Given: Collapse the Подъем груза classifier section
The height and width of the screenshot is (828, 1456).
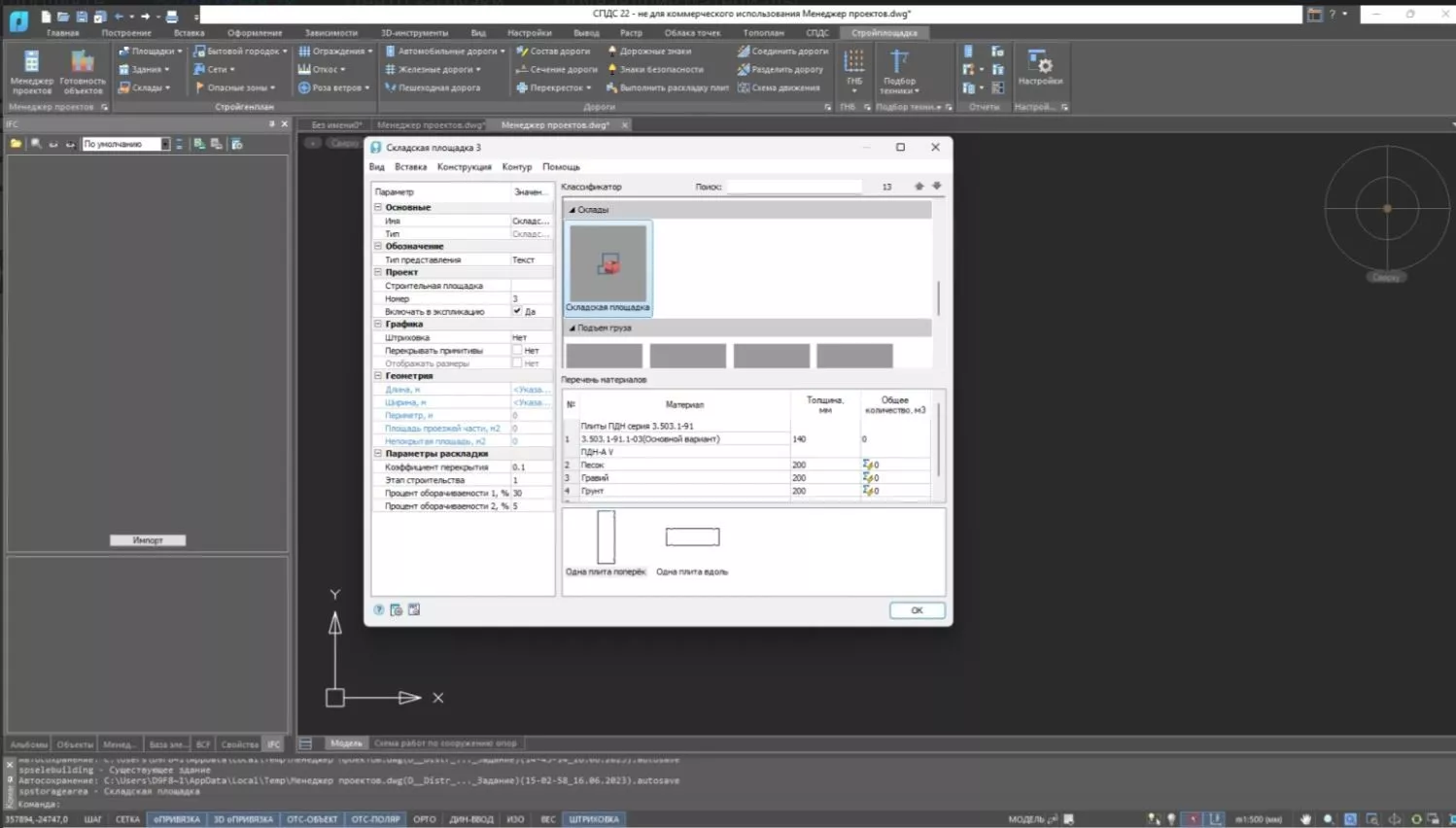Looking at the screenshot, I should pos(572,328).
